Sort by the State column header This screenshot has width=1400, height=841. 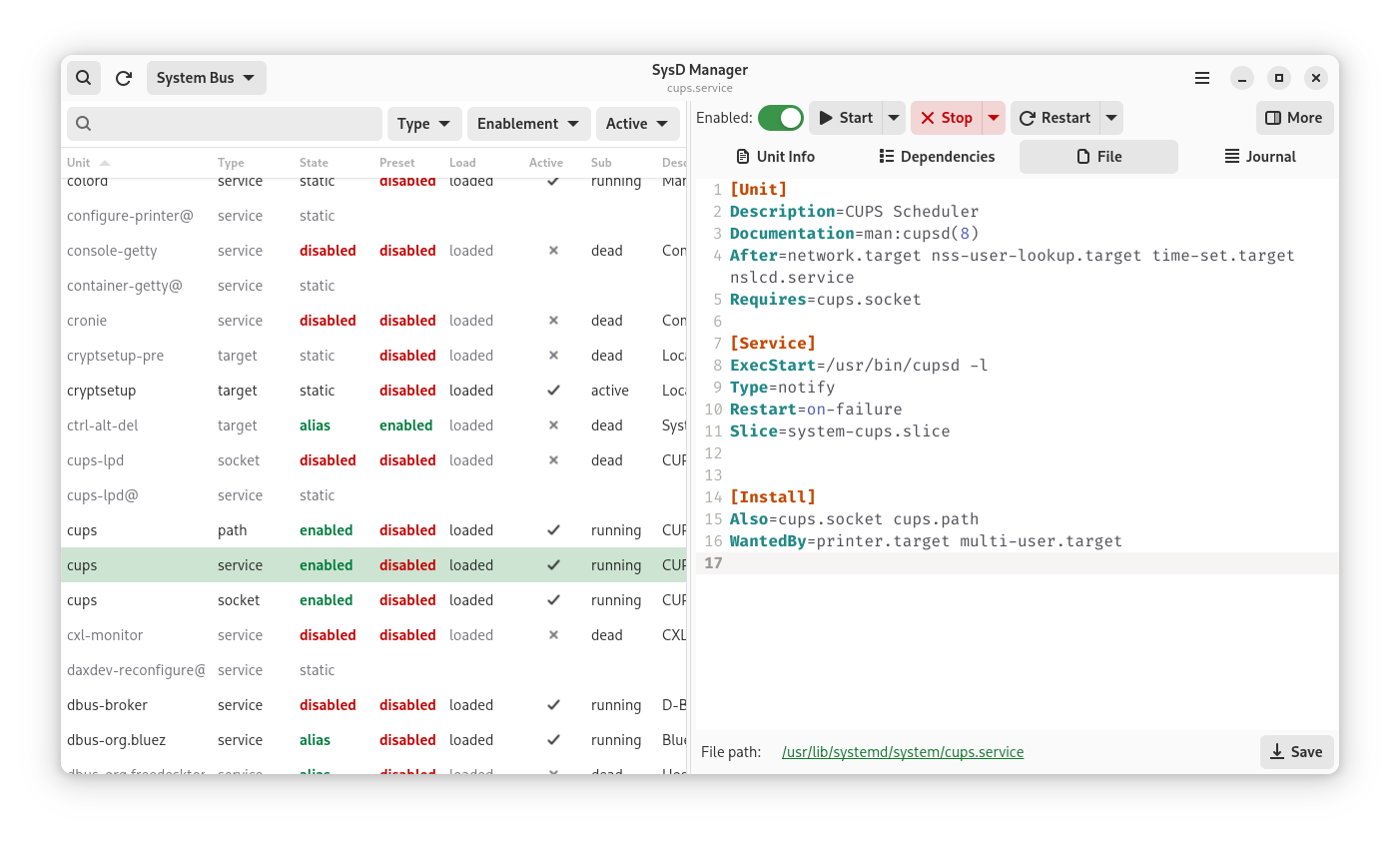314,163
